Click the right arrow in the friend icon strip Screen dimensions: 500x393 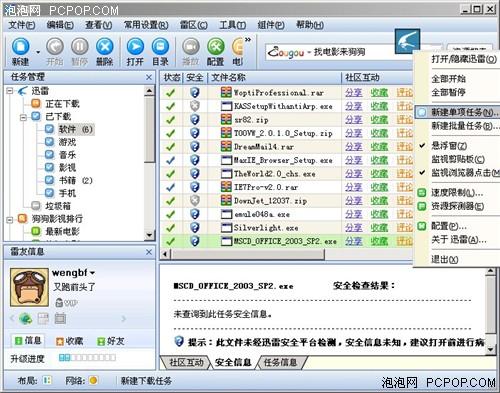pos(124,319)
